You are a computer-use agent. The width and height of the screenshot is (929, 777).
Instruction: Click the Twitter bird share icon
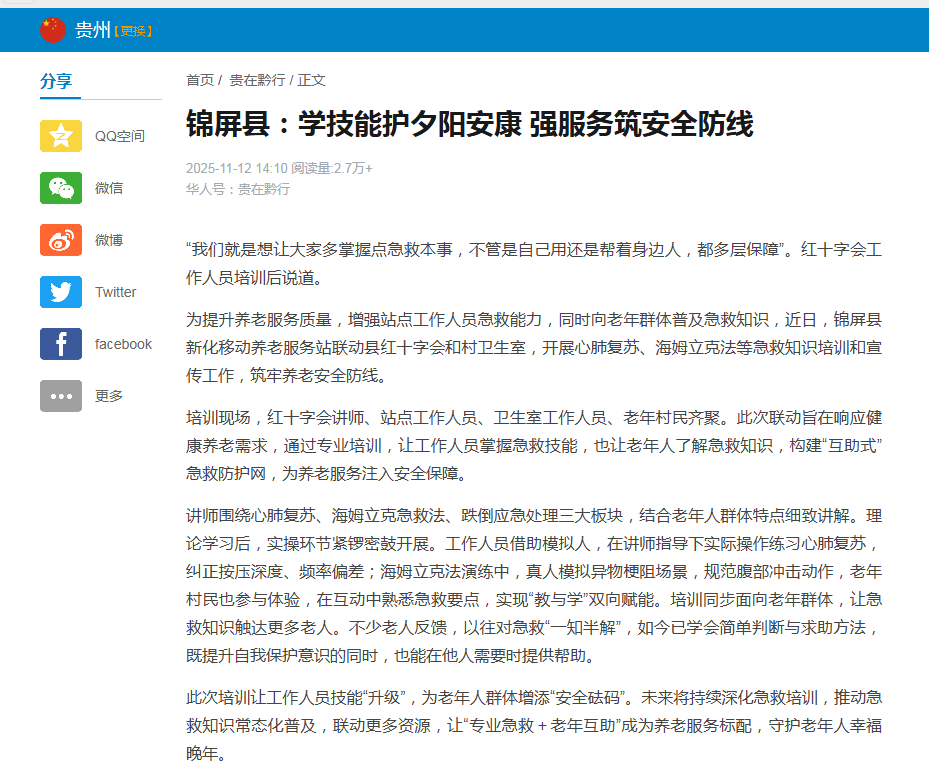61,292
